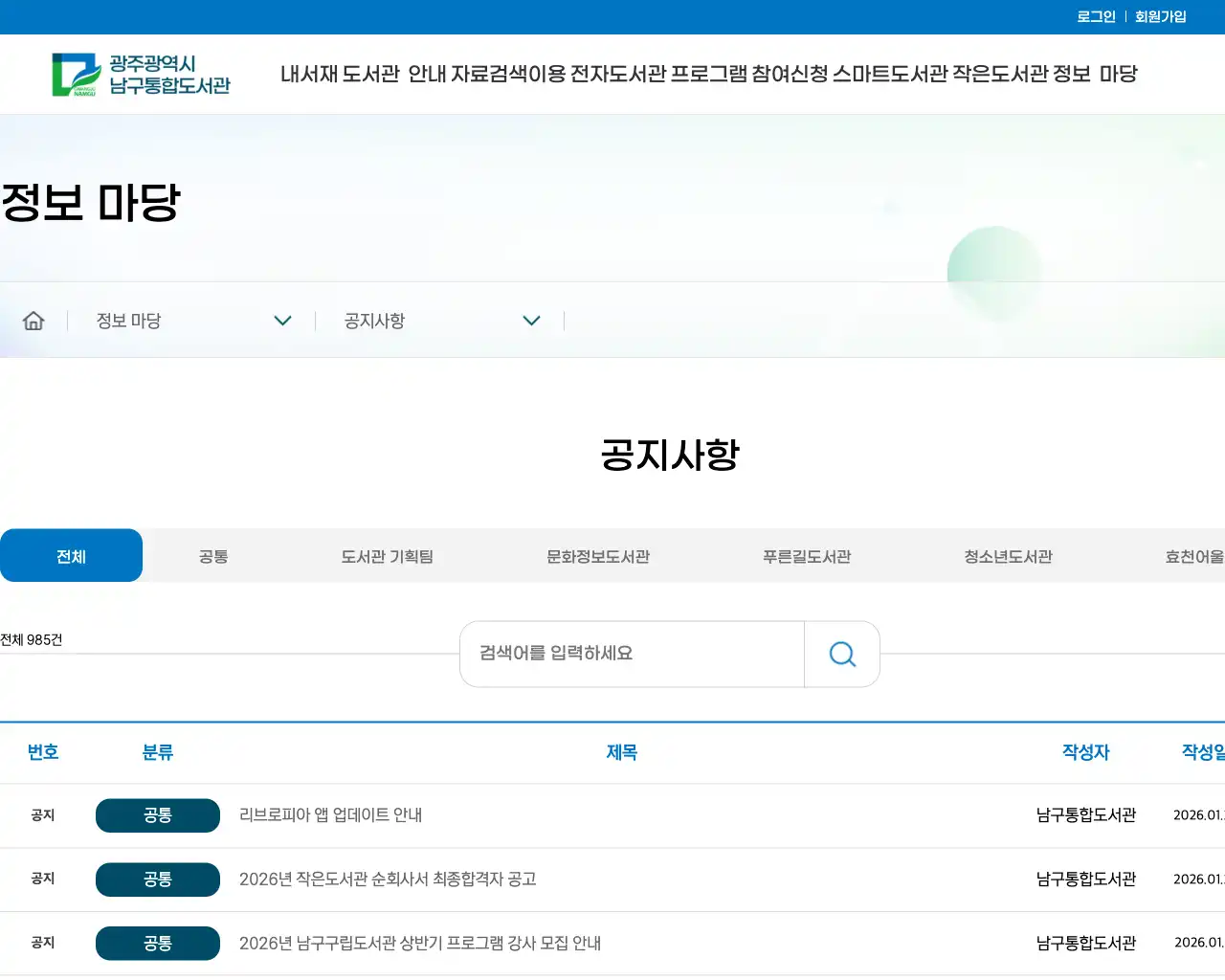Click the 로그인 link
This screenshot has width=1225, height=980.
1094,16
